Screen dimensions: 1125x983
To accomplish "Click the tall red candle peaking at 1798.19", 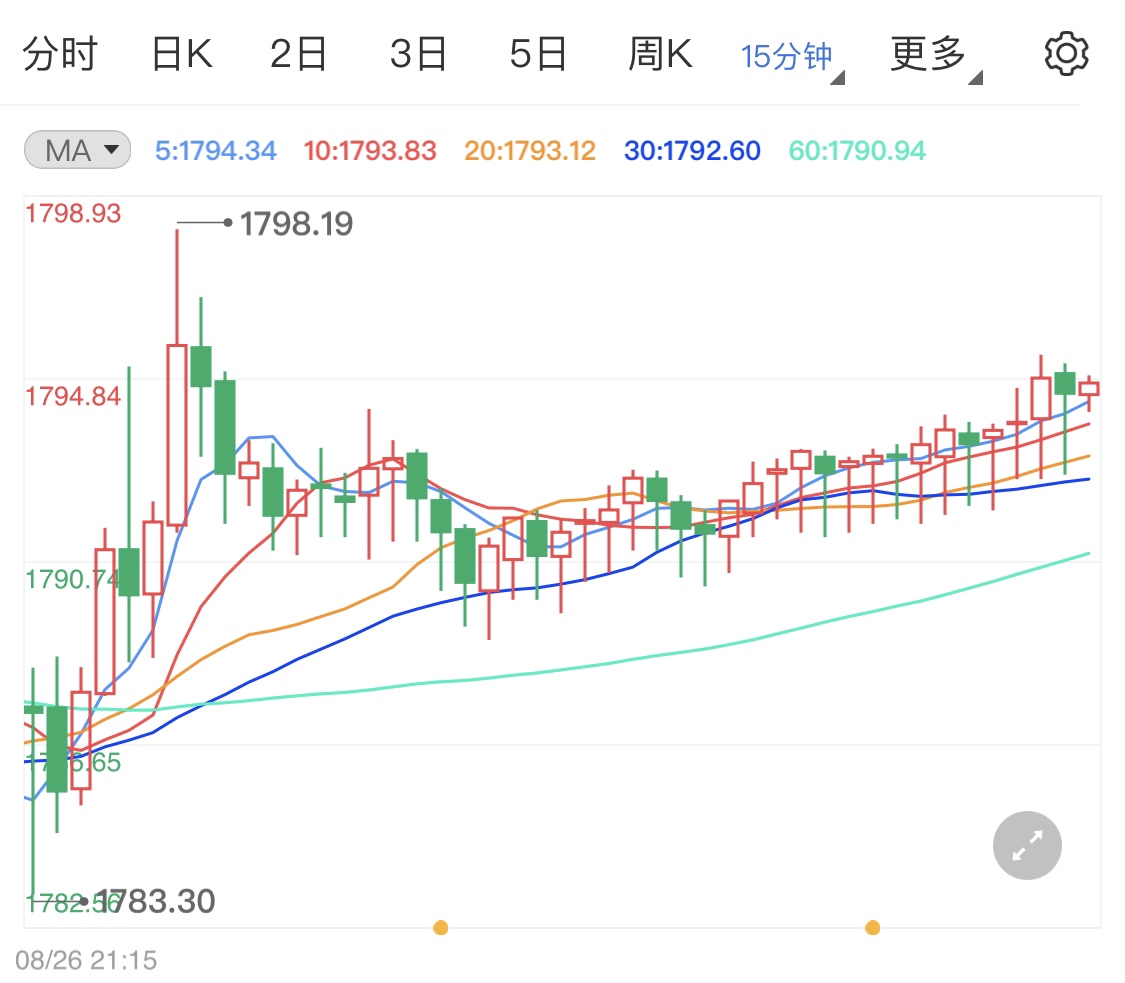I will tap(176, 435).
